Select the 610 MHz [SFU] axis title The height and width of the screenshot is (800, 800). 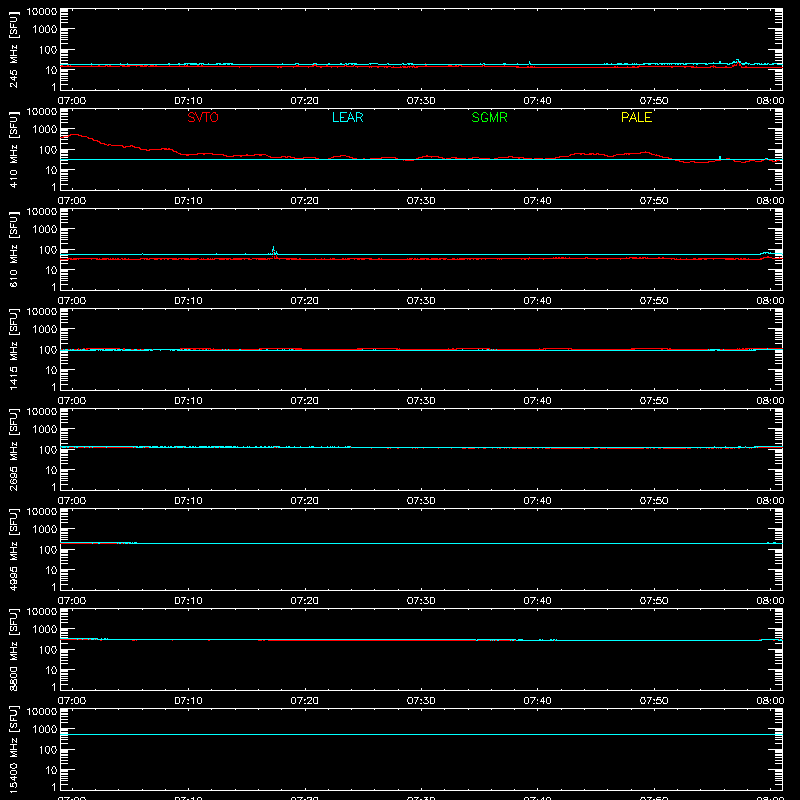(13, 249)
